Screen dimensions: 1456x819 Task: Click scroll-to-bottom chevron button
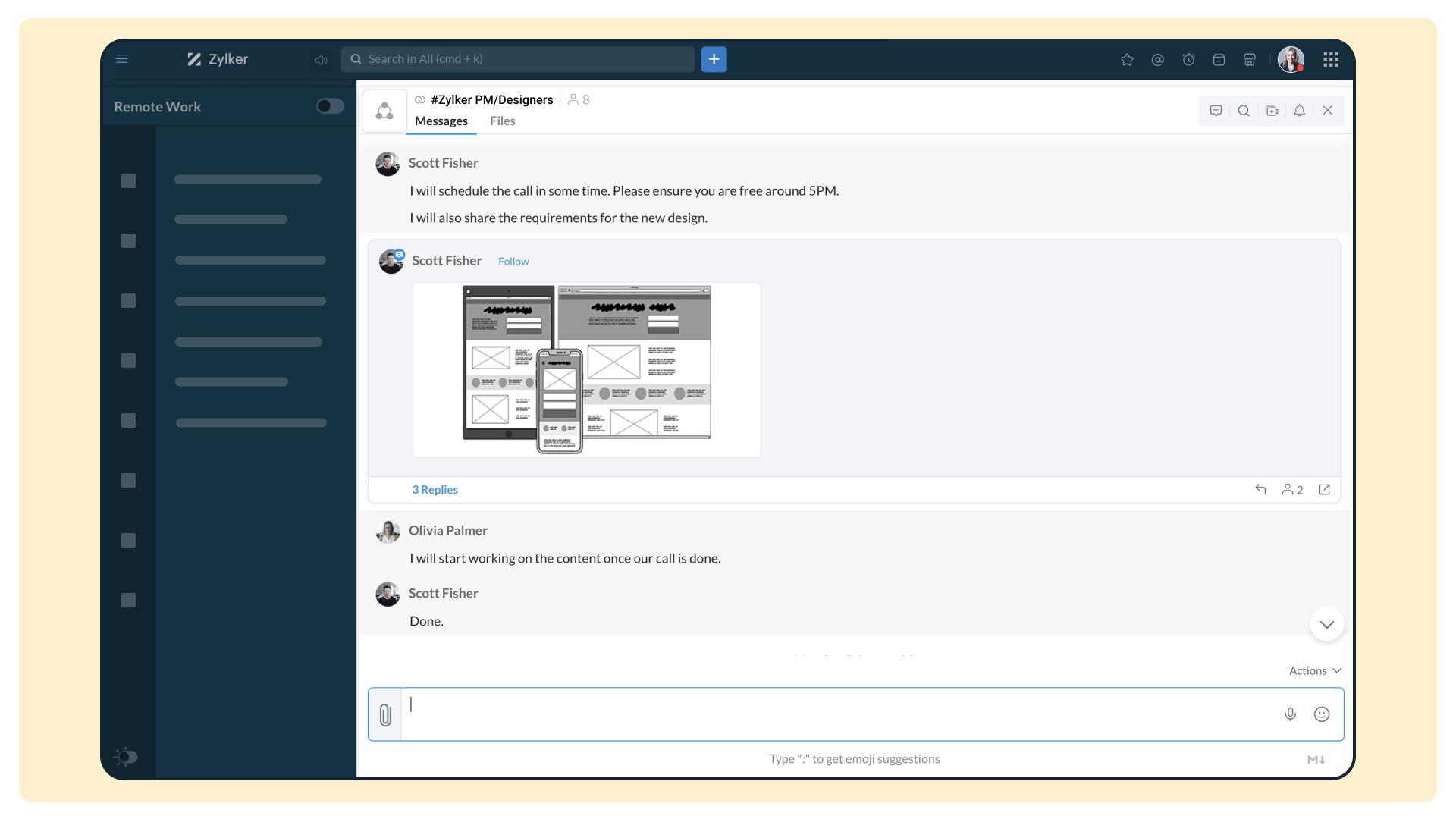[x=1326, y=624]
